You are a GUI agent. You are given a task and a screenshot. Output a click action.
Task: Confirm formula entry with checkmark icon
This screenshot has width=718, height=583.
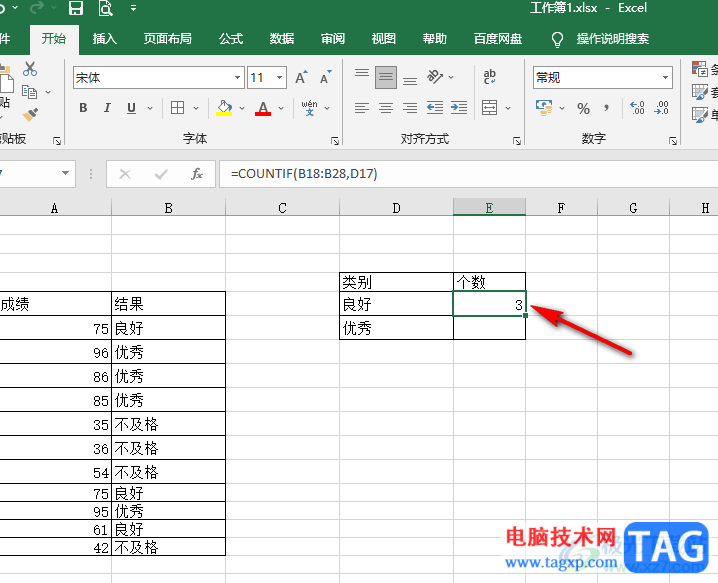tap(161, 174)
